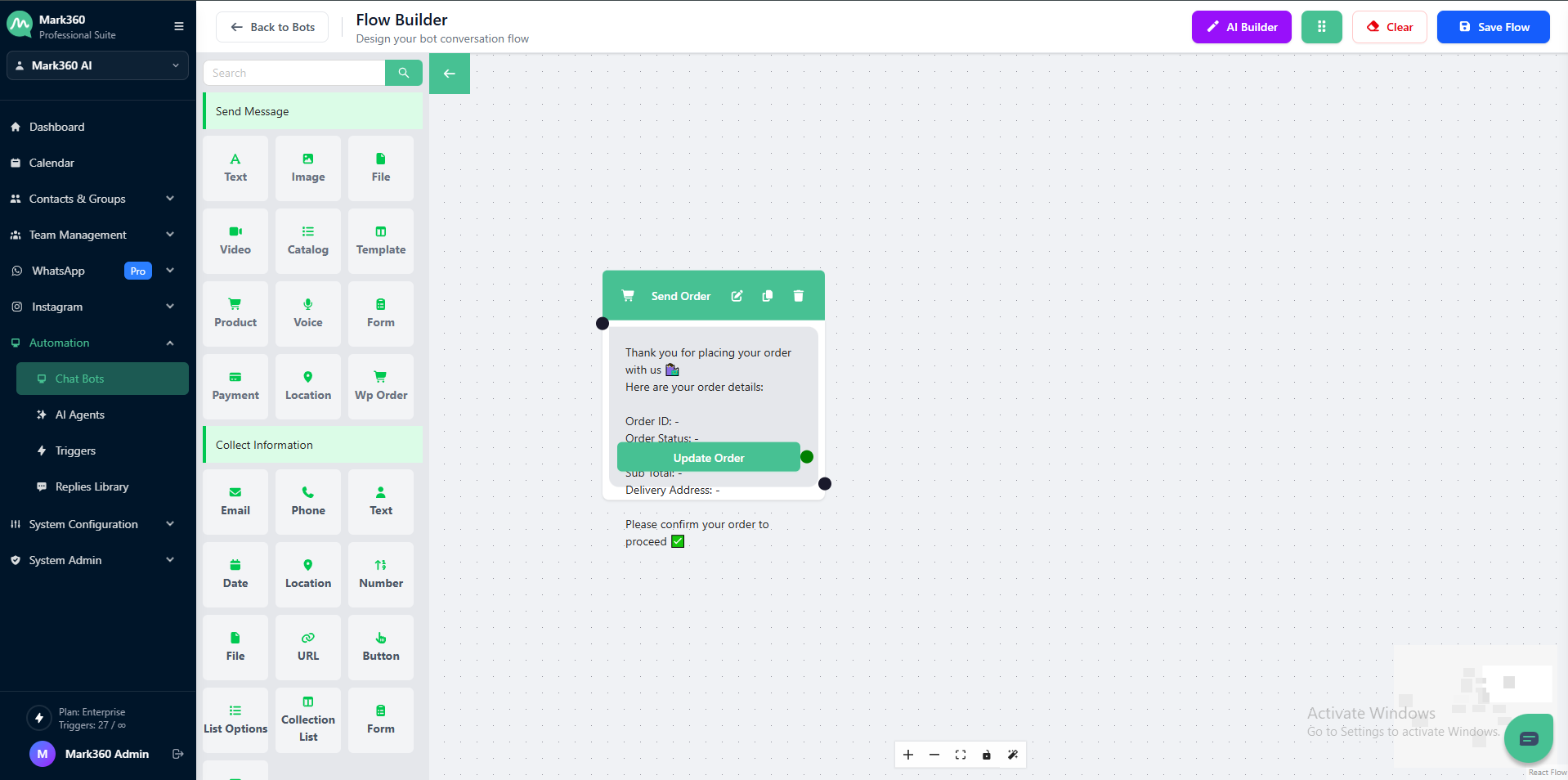The width and height of the screenshot is (1568, 780).
Task: Click the zoom in plus control
Action: [x=908, y=755]
